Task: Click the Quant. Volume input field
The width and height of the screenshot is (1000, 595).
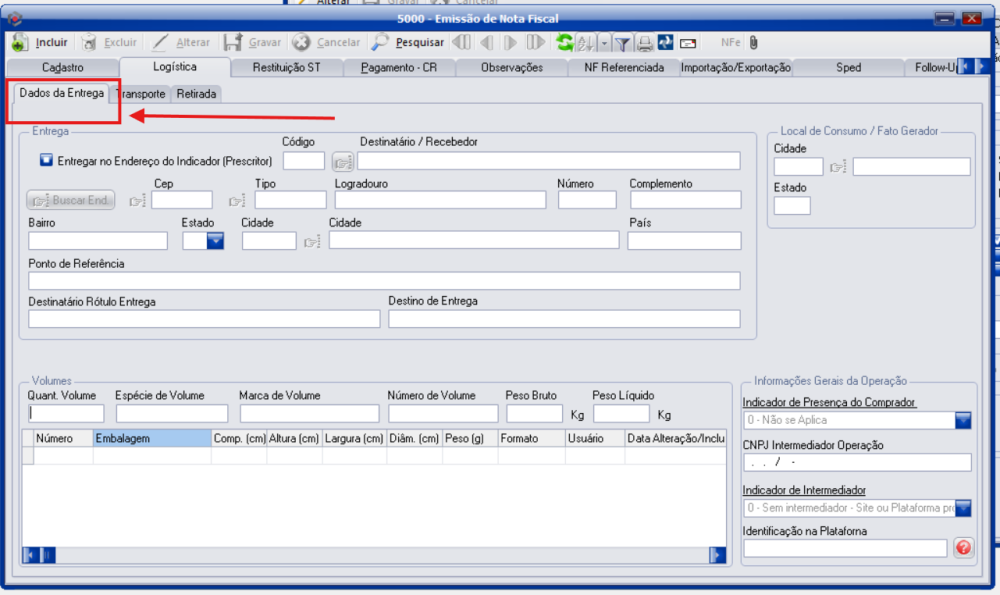Action: tap(66, 413)
